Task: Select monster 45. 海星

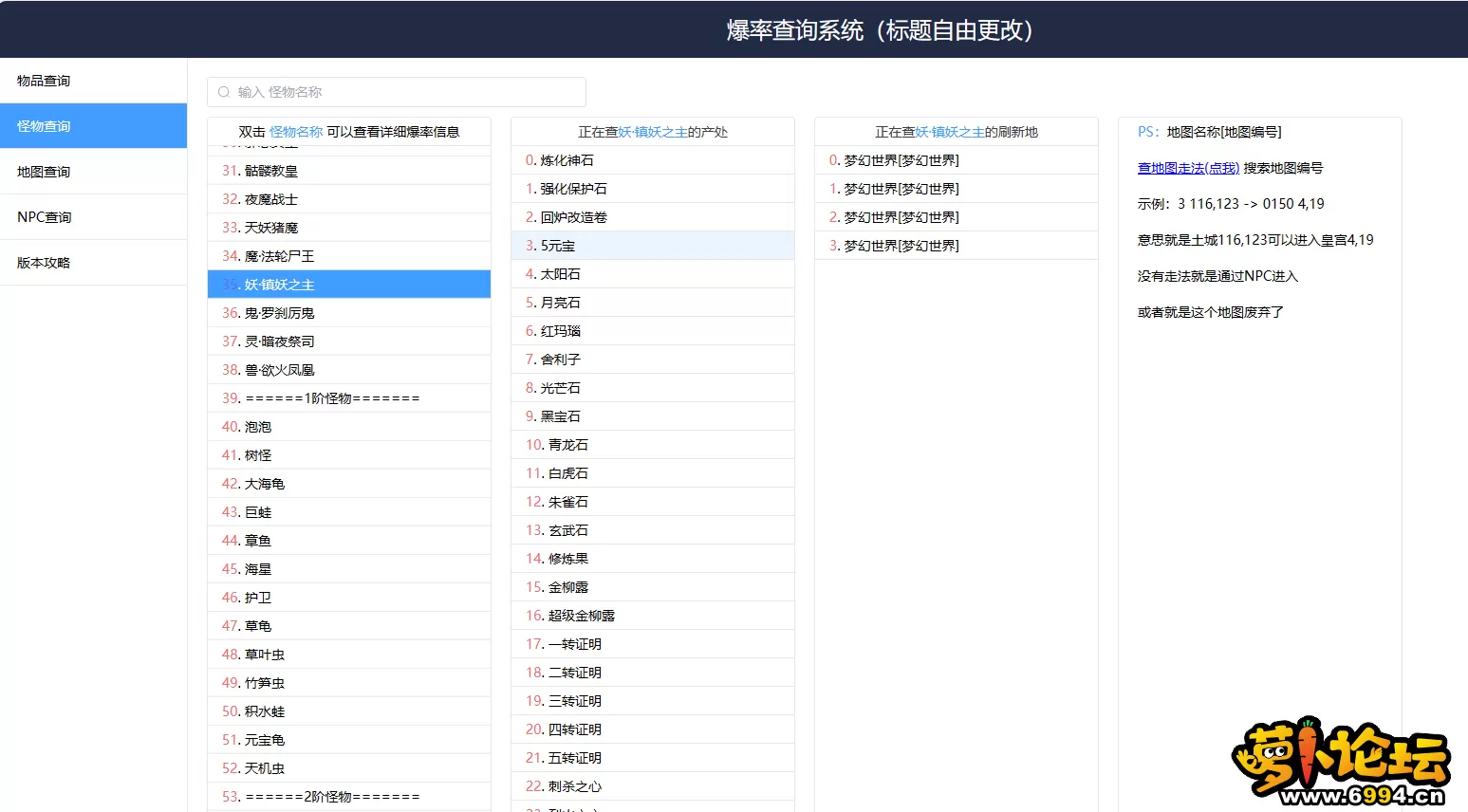Action: pos(349,569)
